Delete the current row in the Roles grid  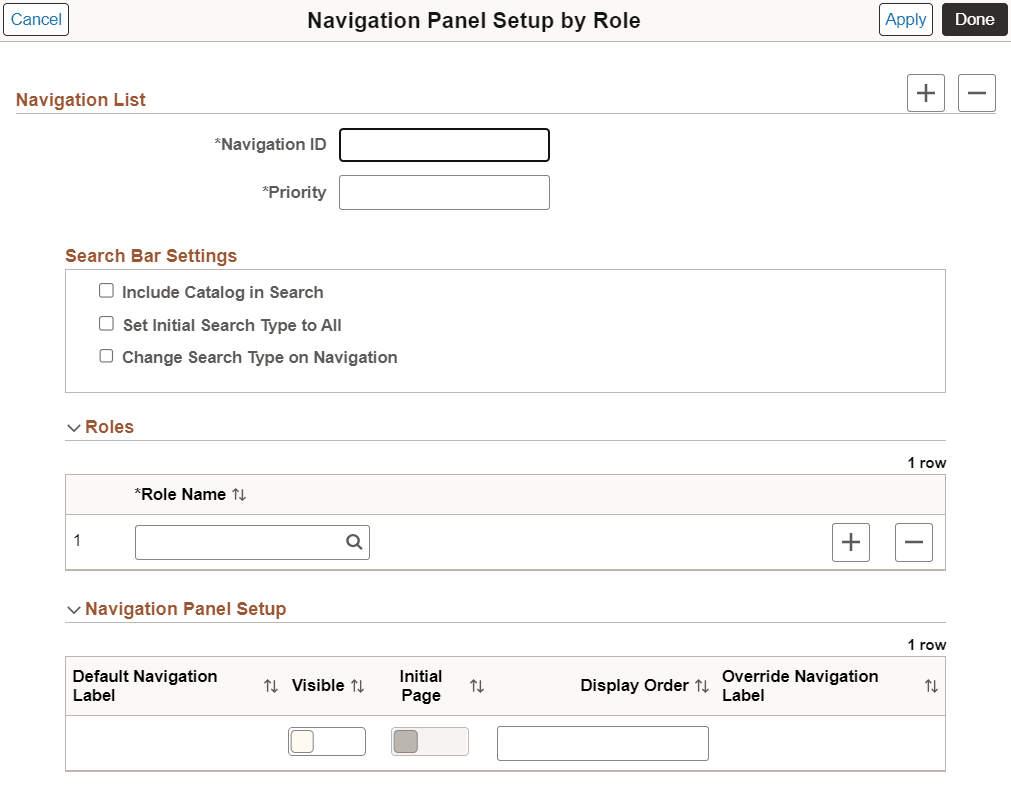913,542
